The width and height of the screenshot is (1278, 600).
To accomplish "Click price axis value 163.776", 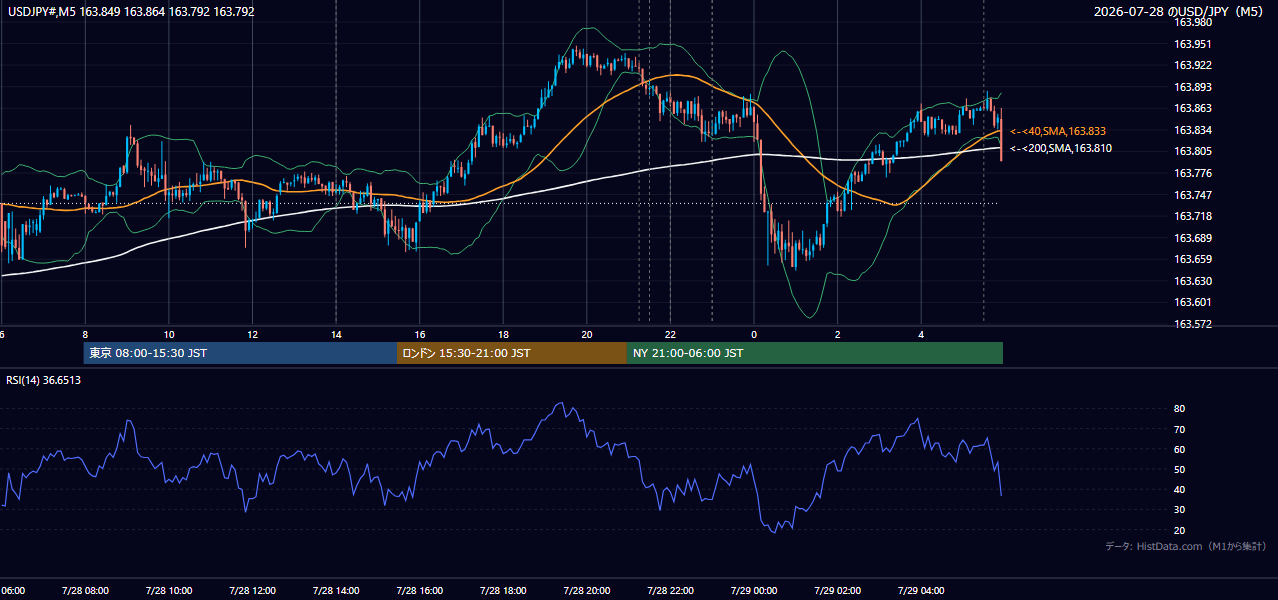I will [1192, 173].
